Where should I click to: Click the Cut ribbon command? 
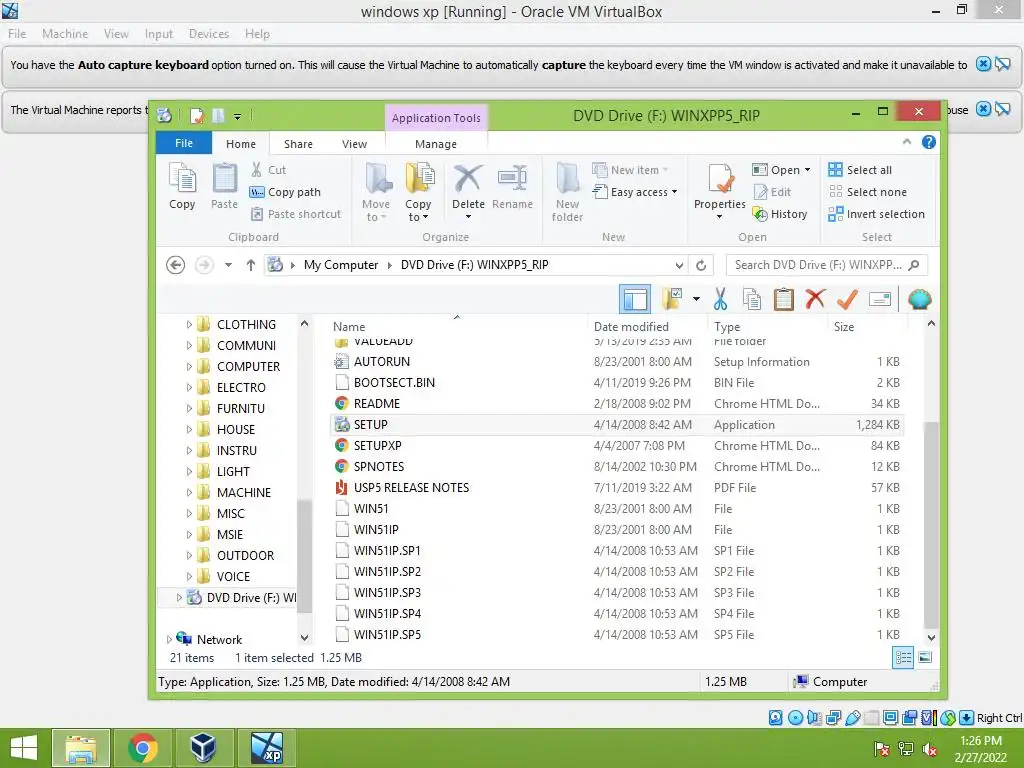(x=268, y=170)
